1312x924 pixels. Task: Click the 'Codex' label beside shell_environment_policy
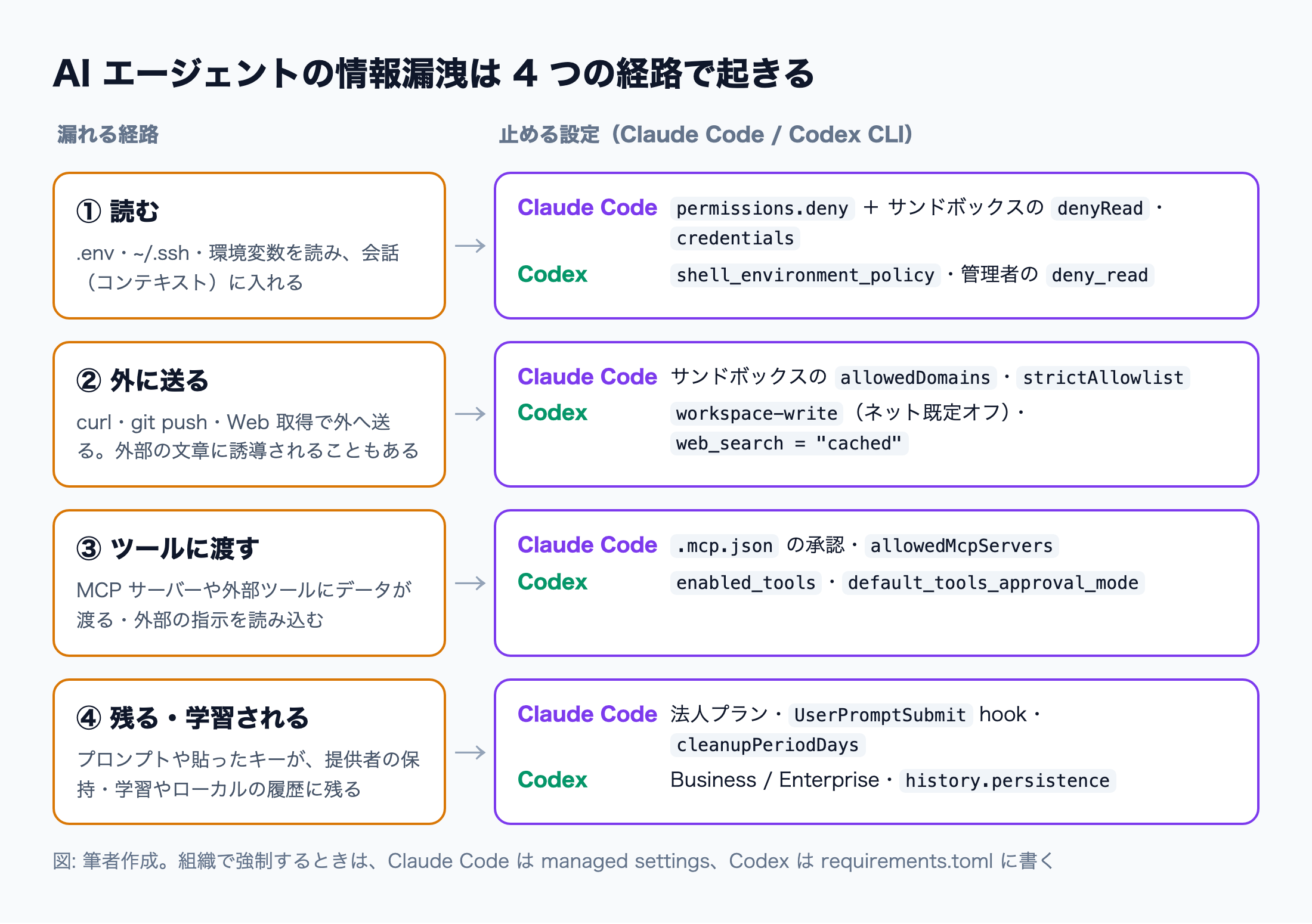point(552,274)
